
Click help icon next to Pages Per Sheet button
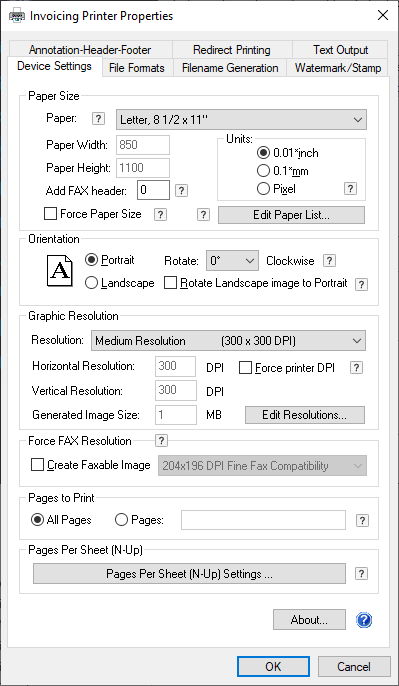[361, 574]
